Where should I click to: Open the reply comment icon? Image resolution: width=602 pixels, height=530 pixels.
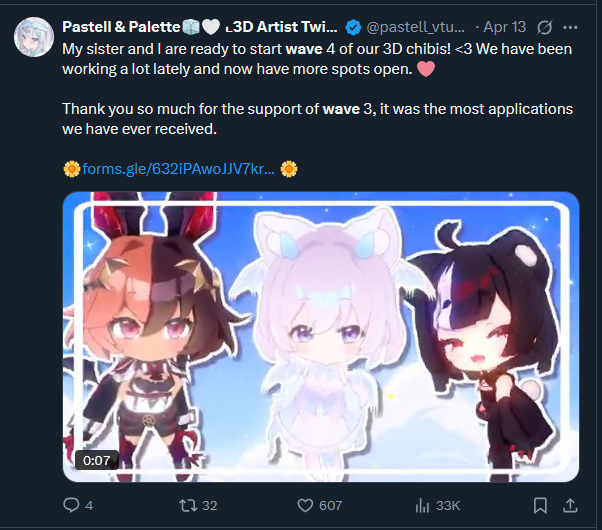pos(71,505)
